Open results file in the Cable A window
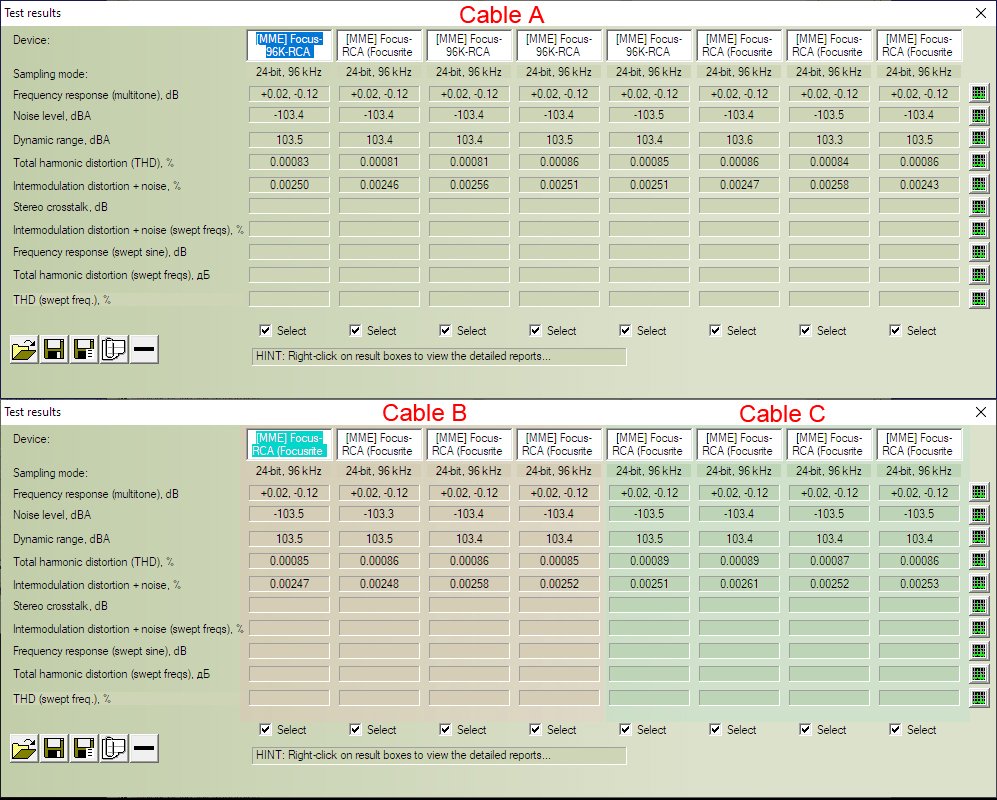Viewport: 997px width, 800px height. (23, 350)
